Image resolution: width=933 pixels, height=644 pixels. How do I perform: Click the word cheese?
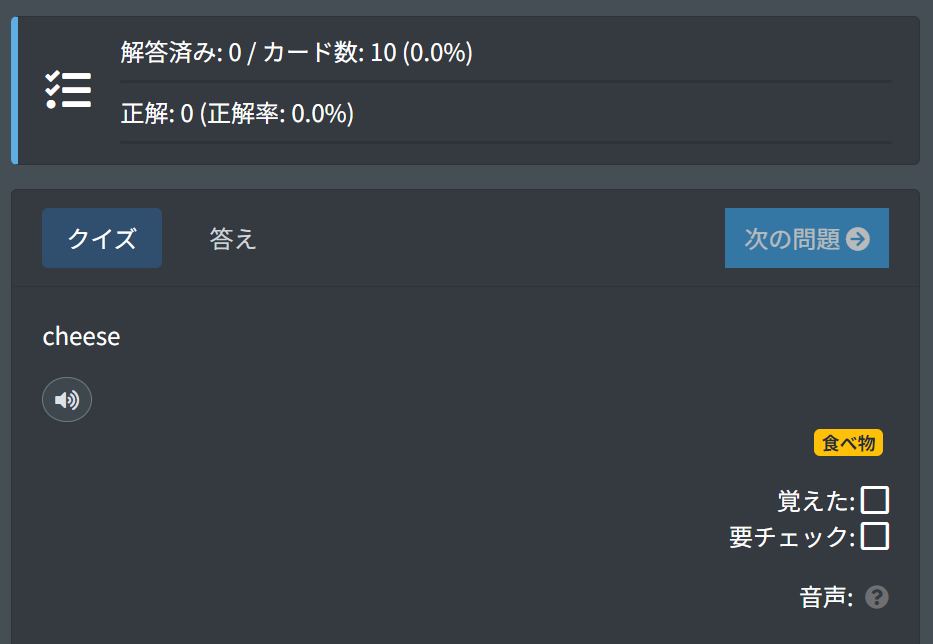click(x=82, y=337)
